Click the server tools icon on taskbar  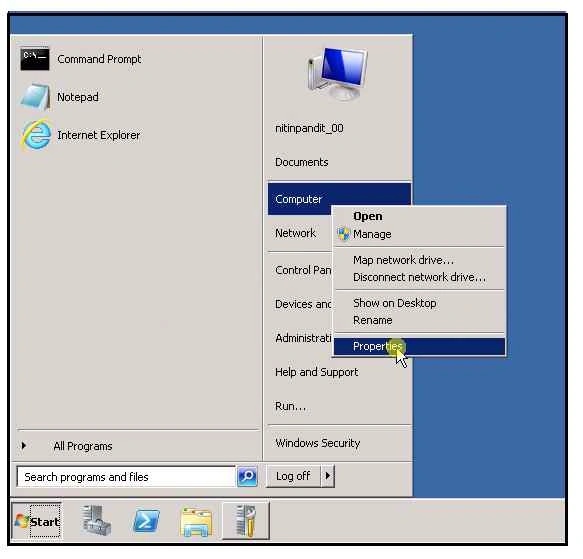click(245, 521)
